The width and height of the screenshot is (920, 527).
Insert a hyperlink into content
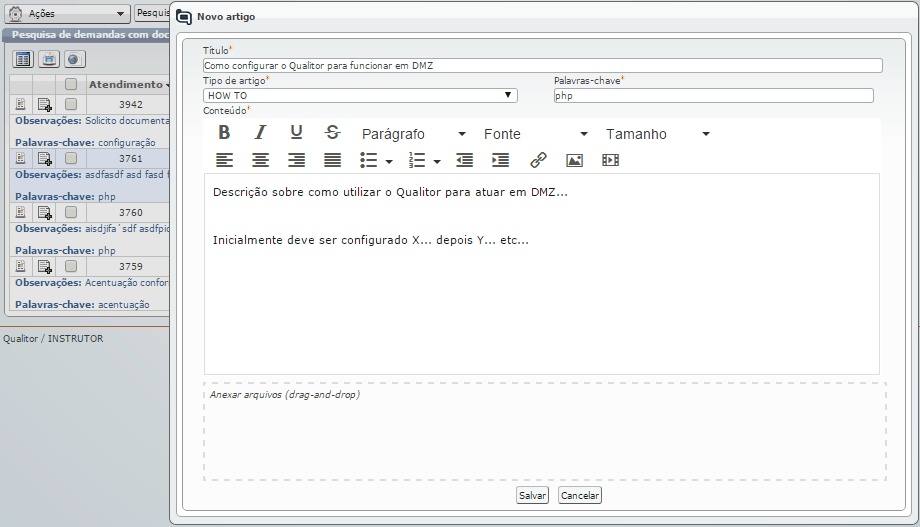coord(538,160)
